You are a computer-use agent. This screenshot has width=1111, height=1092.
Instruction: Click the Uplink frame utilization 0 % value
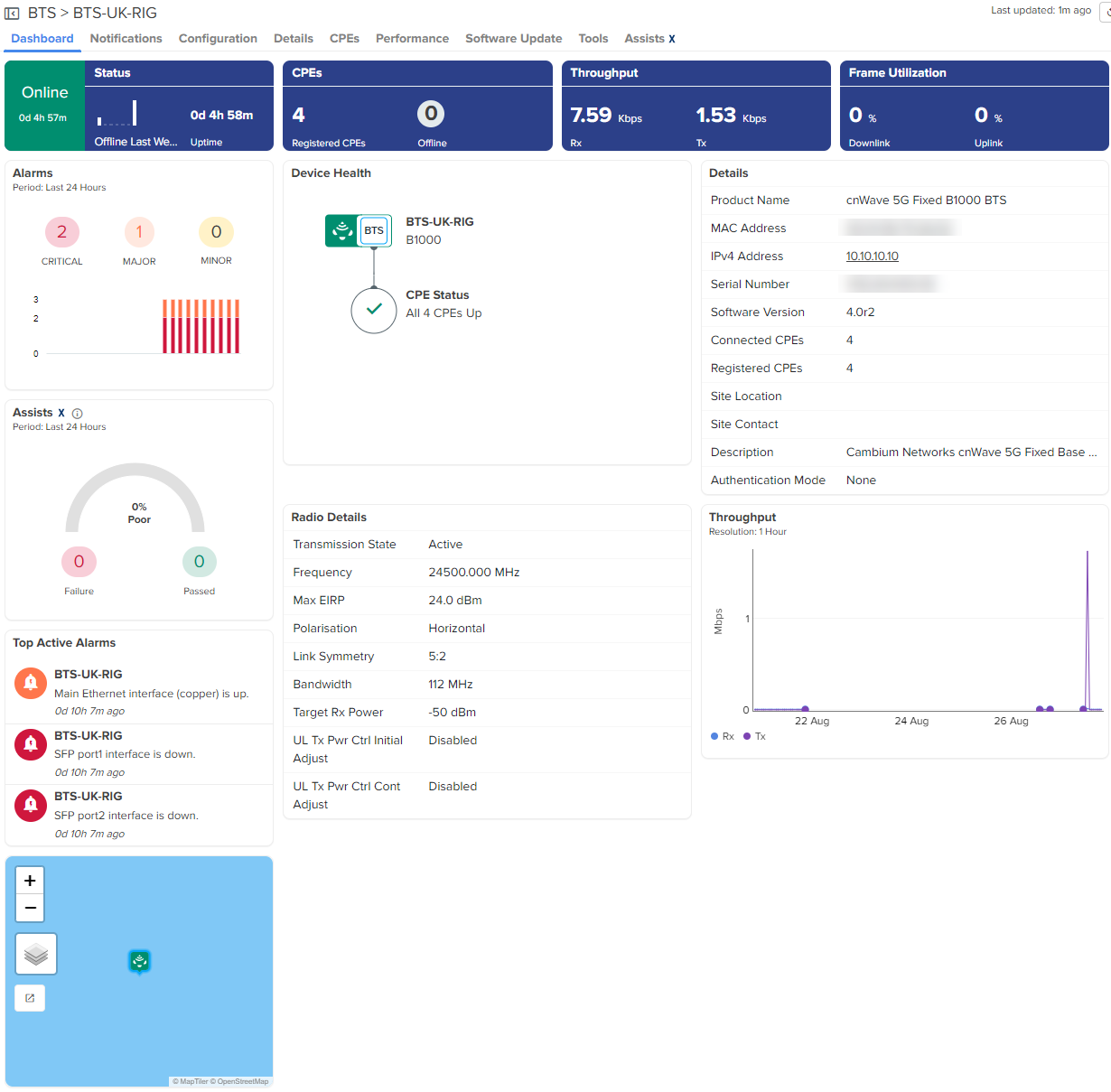tap(988, 116)
